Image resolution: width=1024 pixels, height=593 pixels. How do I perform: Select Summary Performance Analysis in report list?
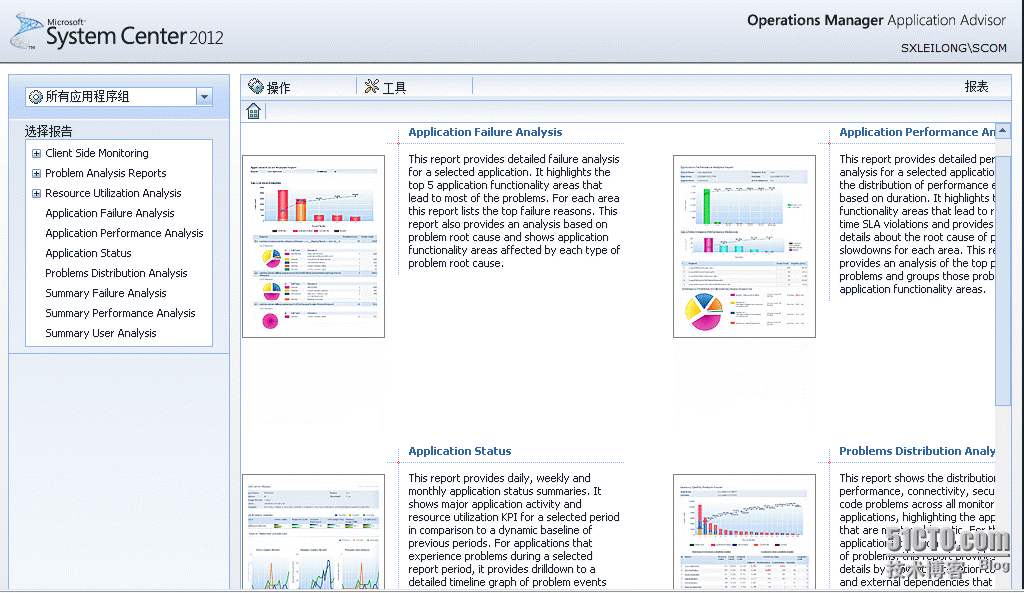coord(120,313)
